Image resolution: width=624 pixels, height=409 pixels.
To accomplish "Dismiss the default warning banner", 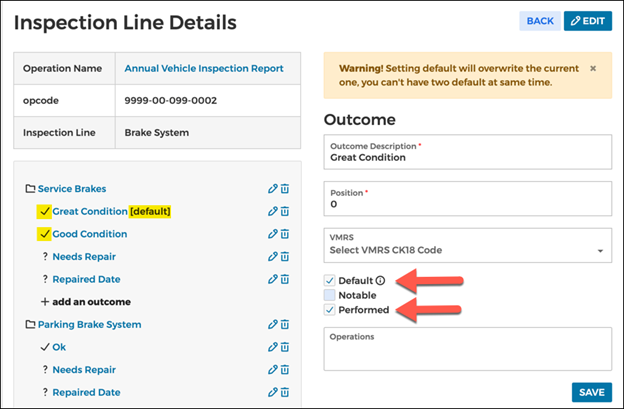I will click(x=593, y=68).
